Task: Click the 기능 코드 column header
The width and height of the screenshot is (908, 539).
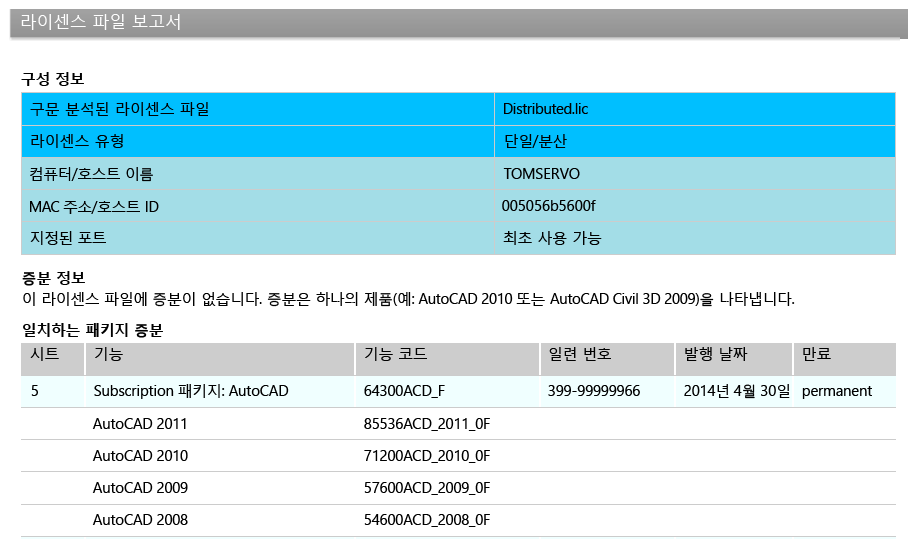Action: tap(447, 359)
